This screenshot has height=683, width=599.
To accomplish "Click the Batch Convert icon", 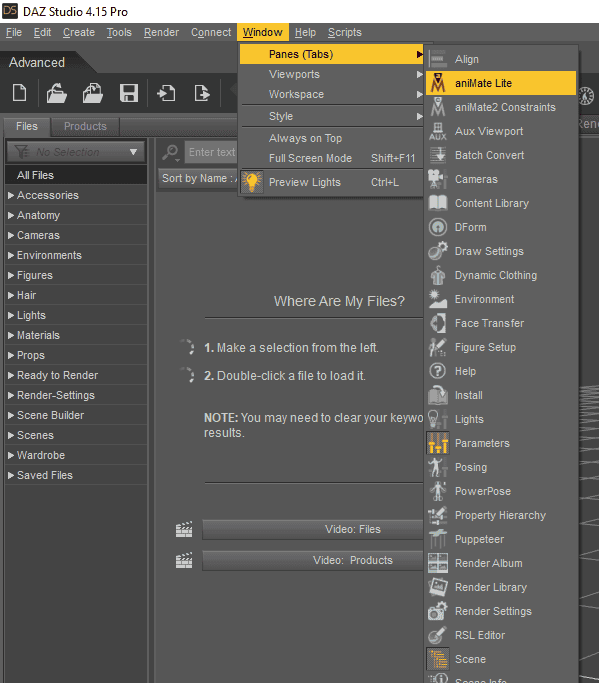I will 438,155.
